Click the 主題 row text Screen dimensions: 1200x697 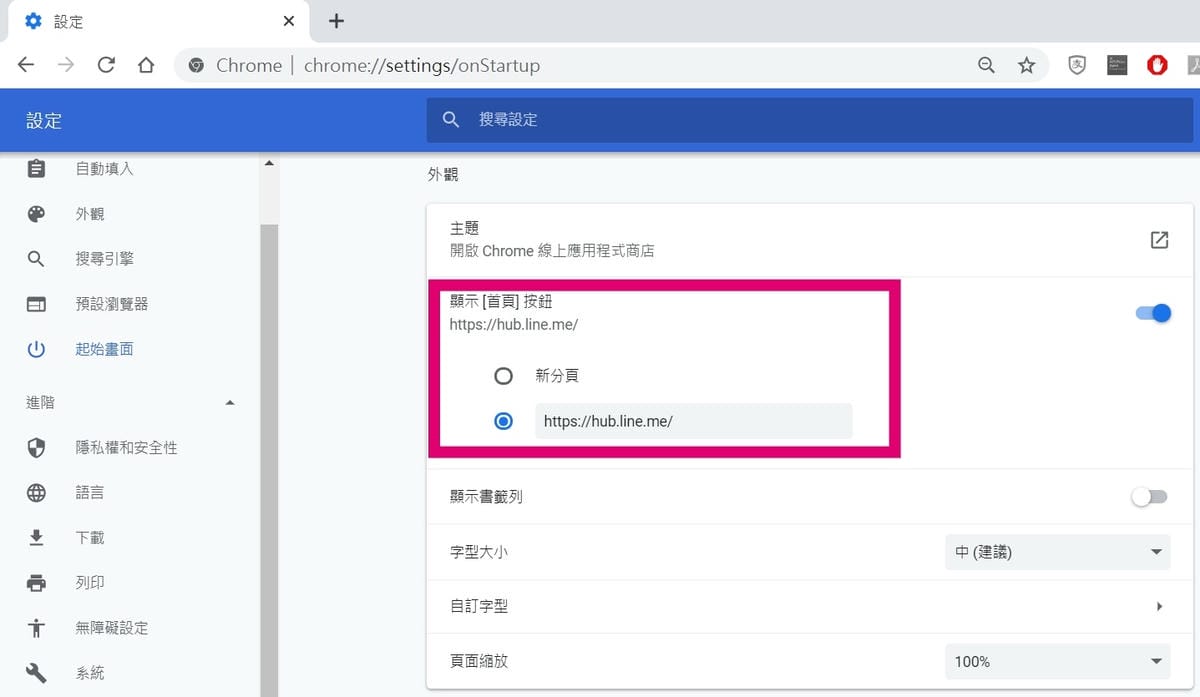point(465,229)
